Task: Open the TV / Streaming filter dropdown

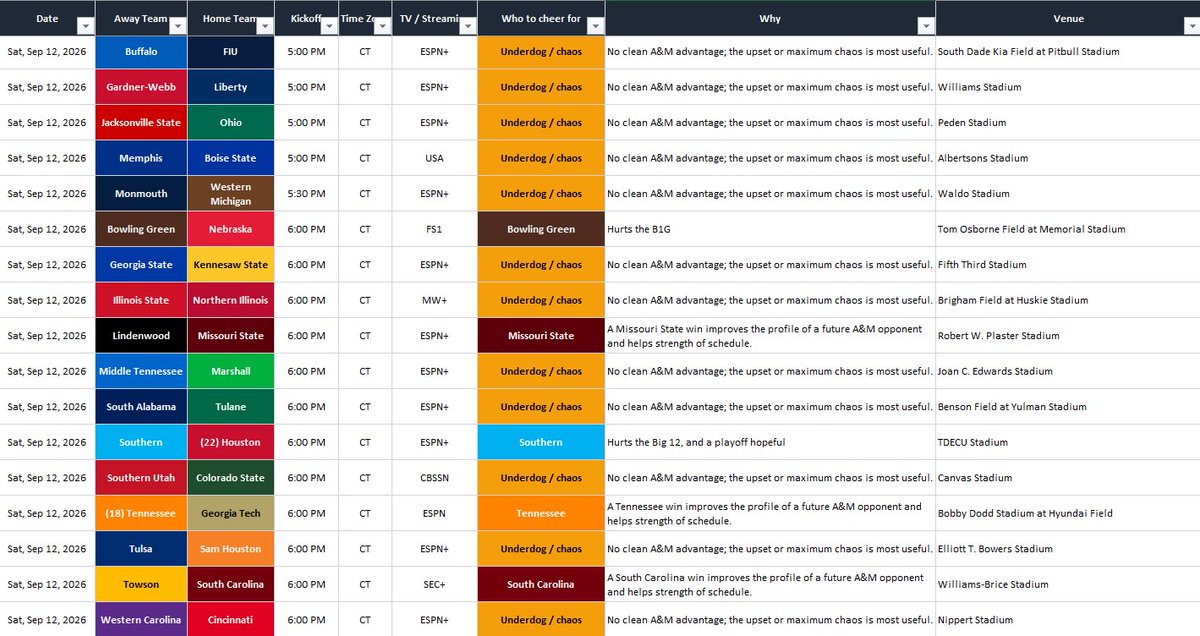Action: 466,25
